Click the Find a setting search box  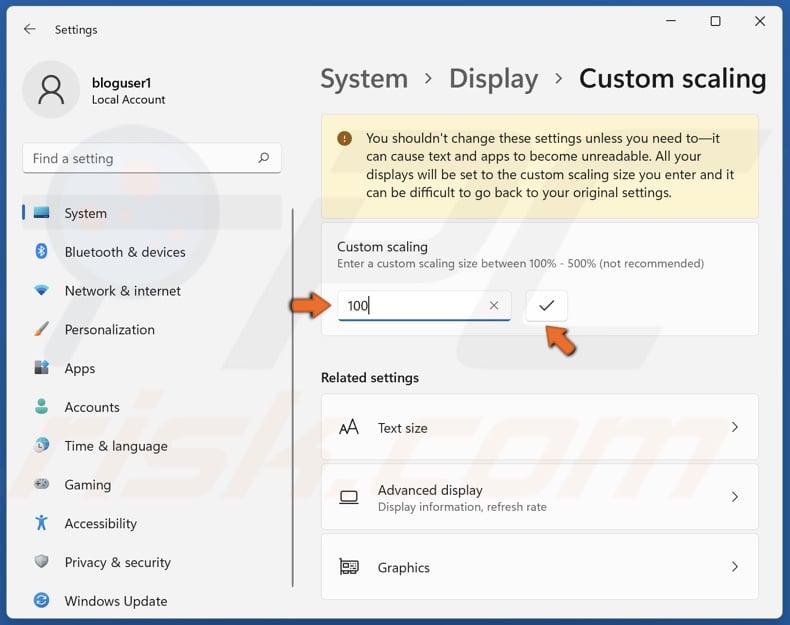[152, 158]
